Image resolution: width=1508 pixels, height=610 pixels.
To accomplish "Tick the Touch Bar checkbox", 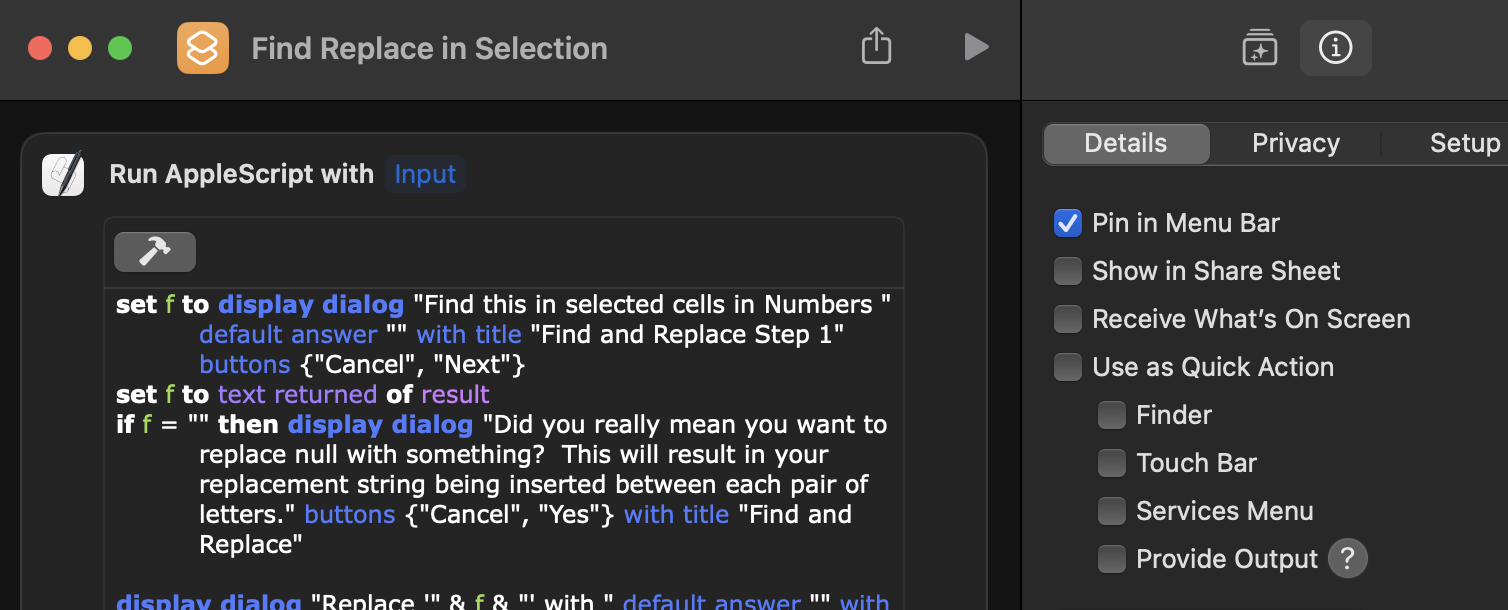I will [1112, 463].
